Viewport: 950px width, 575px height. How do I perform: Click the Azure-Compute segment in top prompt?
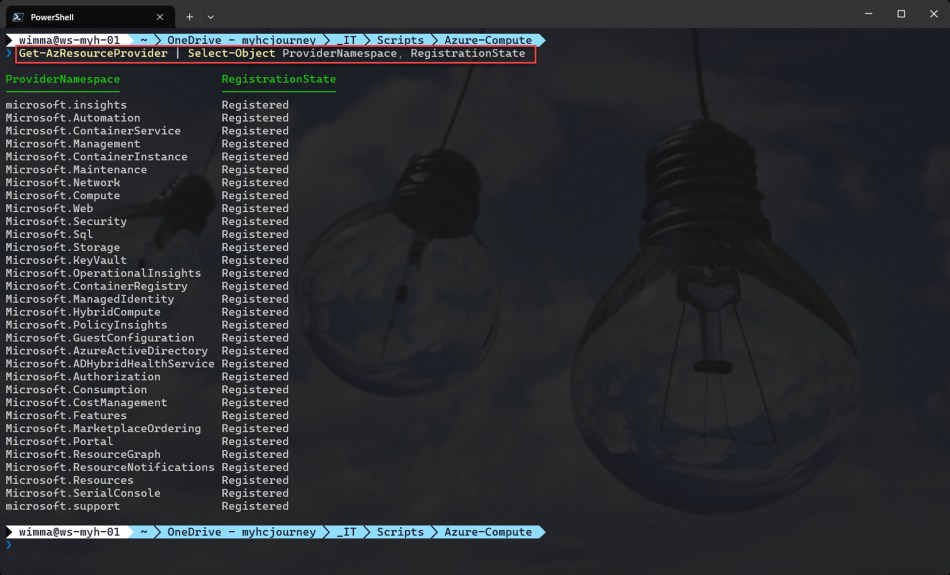click(487, 40)
